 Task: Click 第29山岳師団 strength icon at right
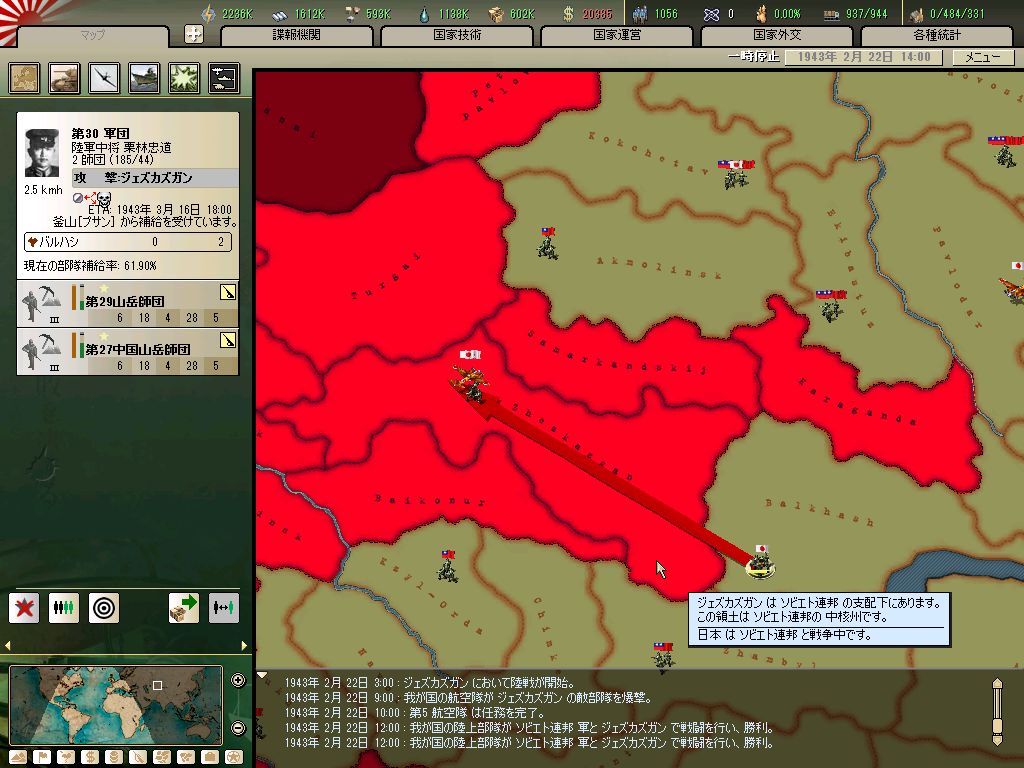(228, 292)
